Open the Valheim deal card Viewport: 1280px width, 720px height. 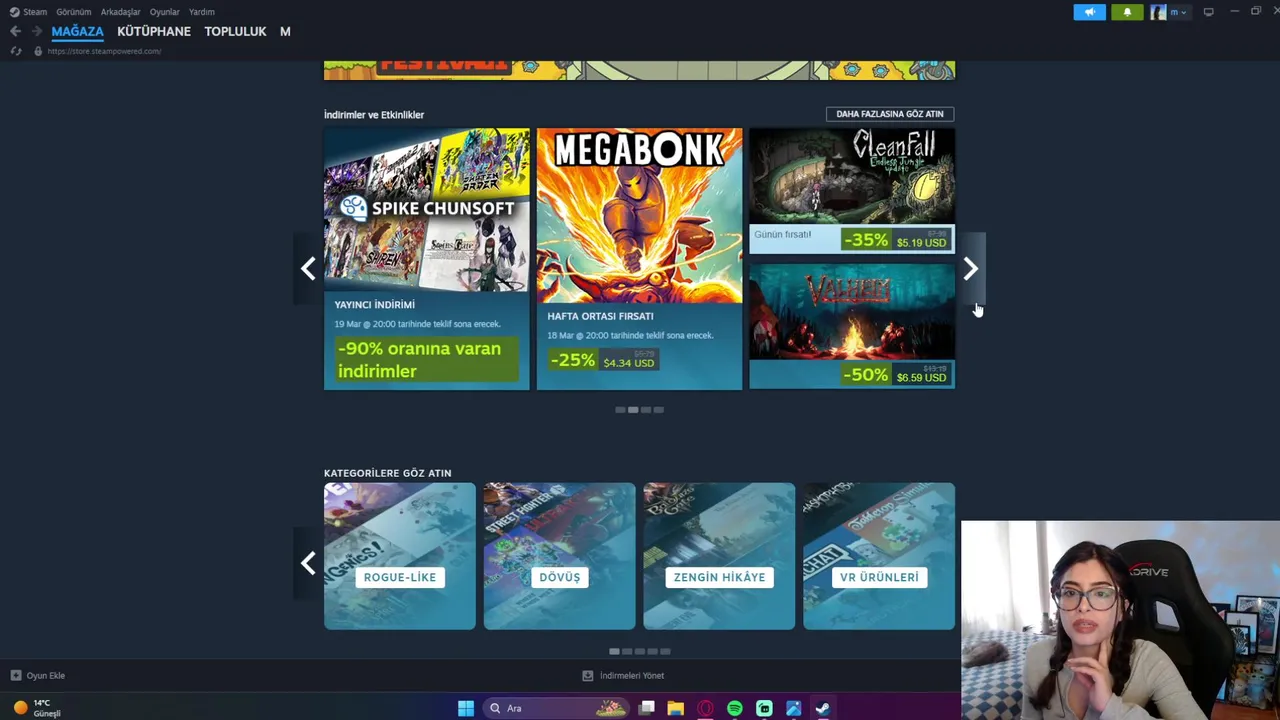click(852, 326)
